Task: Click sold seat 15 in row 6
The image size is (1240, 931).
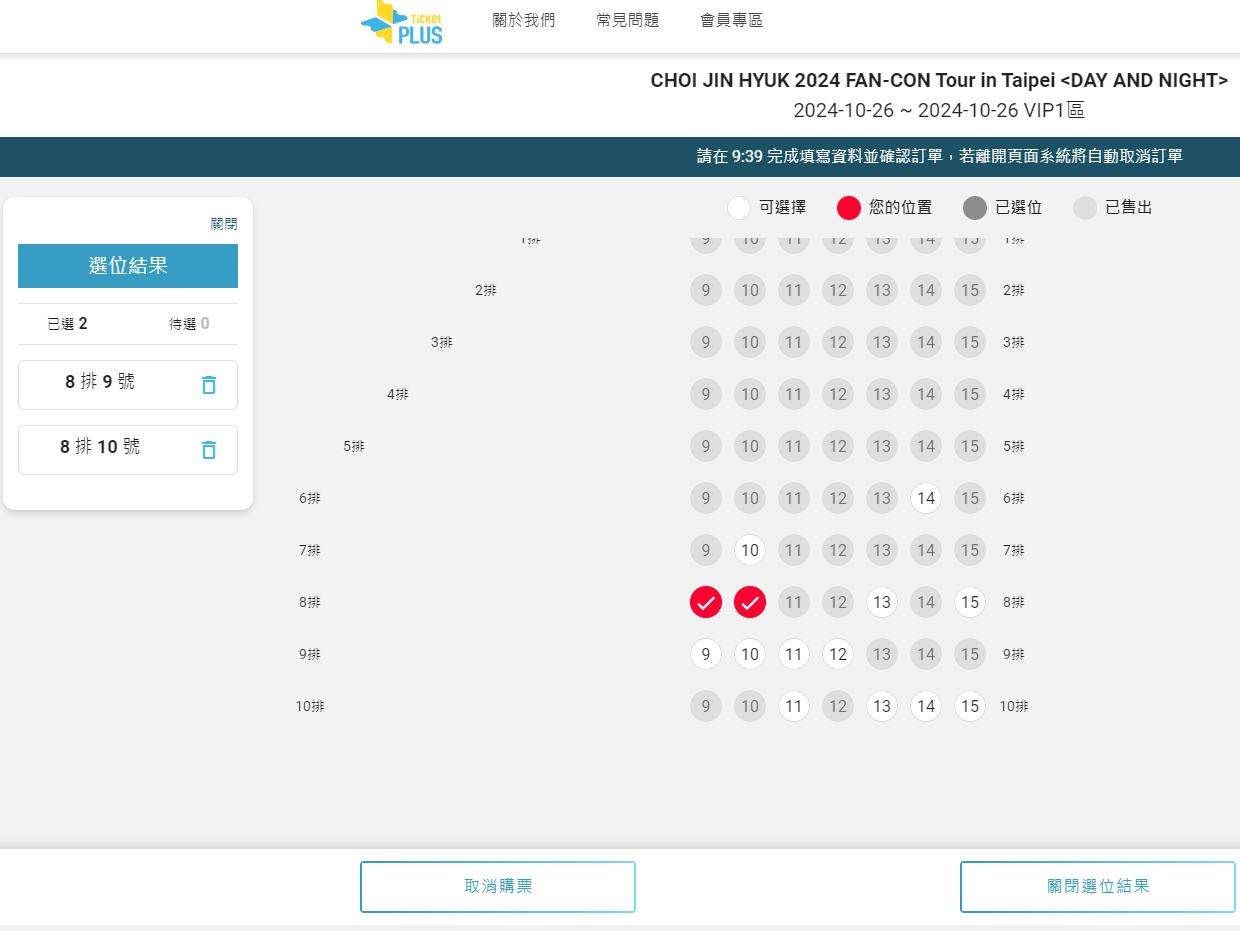Action: tap(970, 498)
